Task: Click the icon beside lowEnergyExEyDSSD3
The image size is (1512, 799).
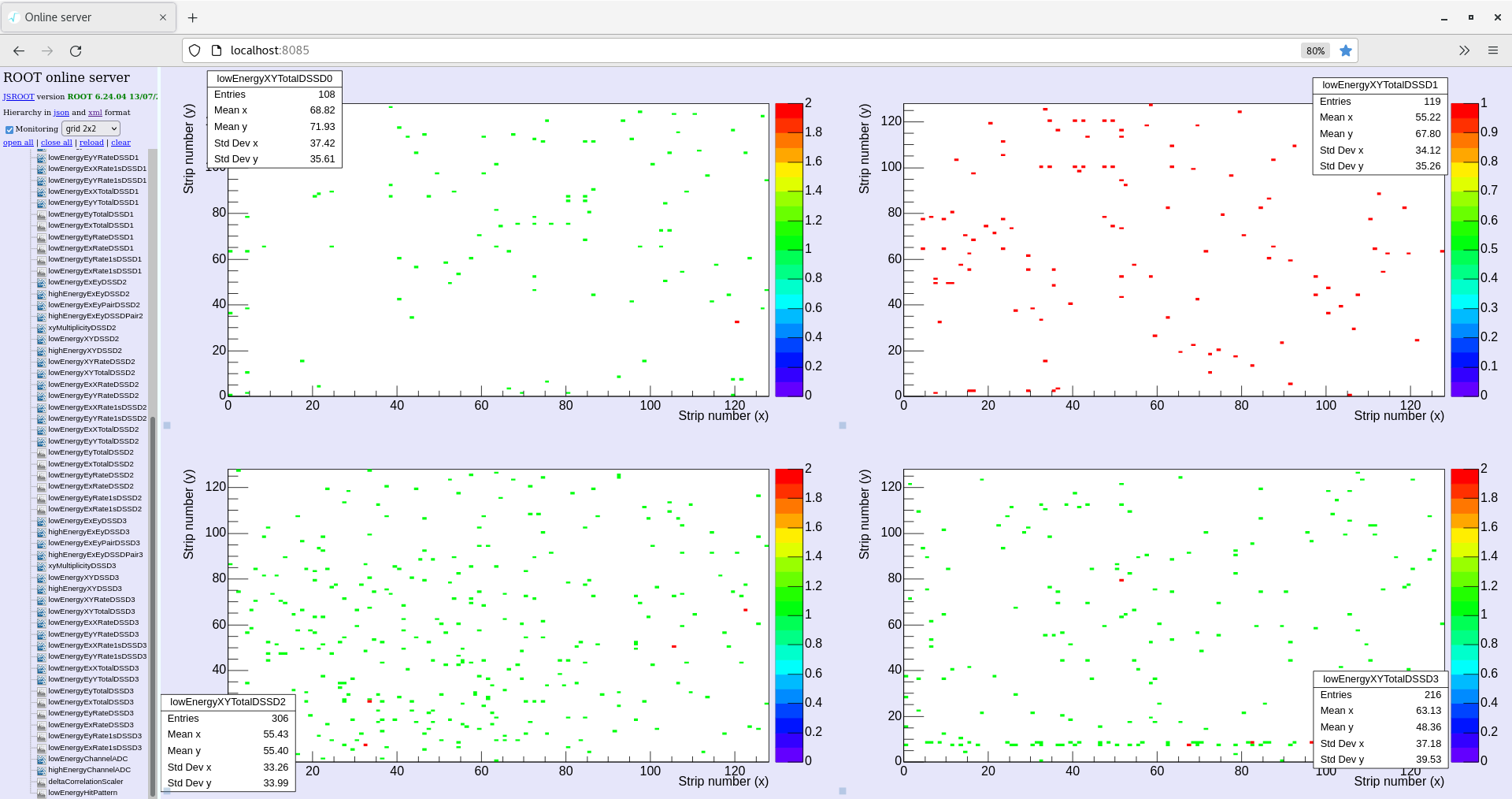Action: [x=42, y=521]
